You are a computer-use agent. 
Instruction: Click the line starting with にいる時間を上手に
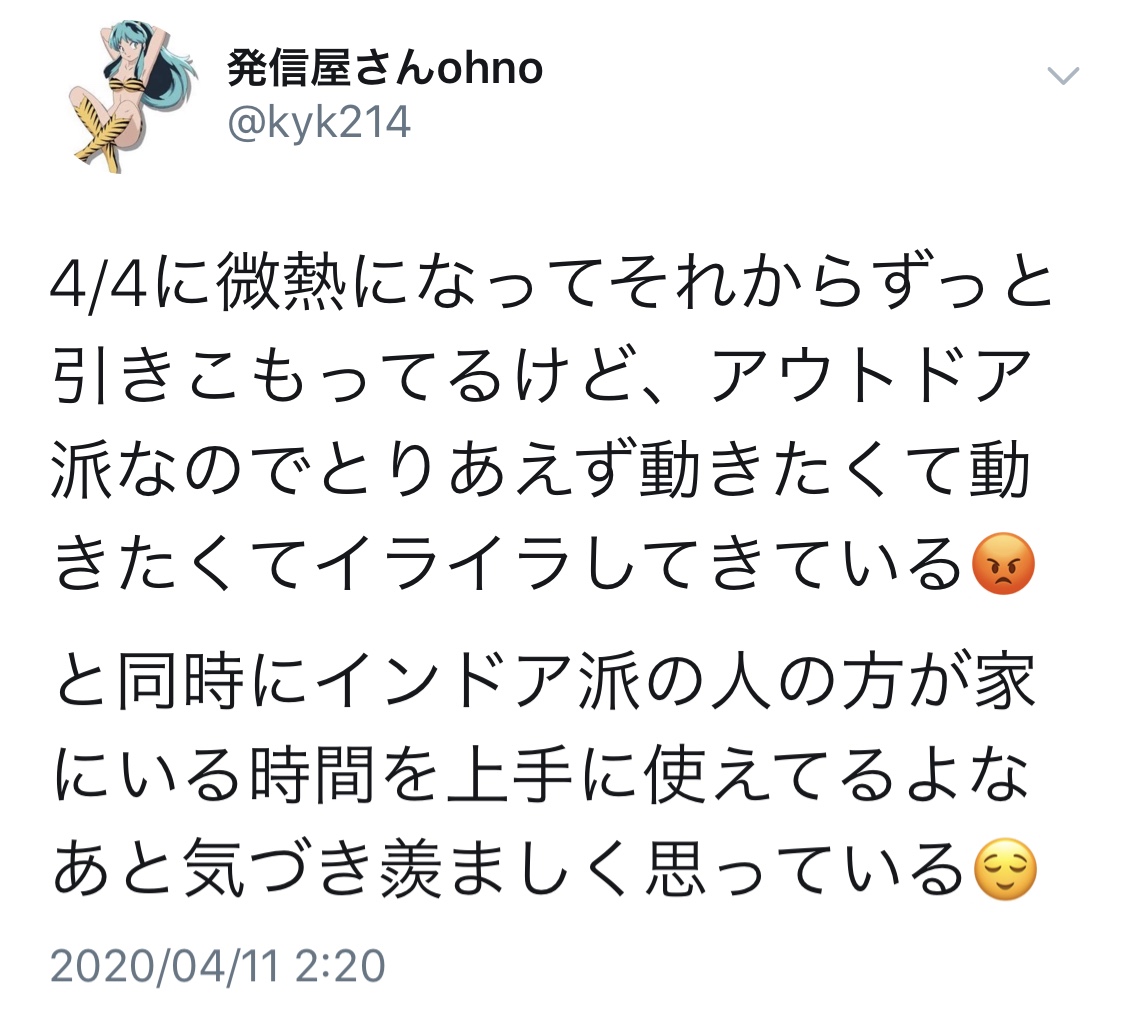pos(542,775)
